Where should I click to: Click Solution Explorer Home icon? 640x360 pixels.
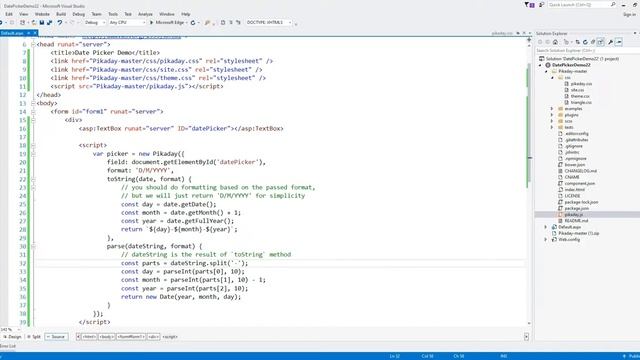point(555,42)
